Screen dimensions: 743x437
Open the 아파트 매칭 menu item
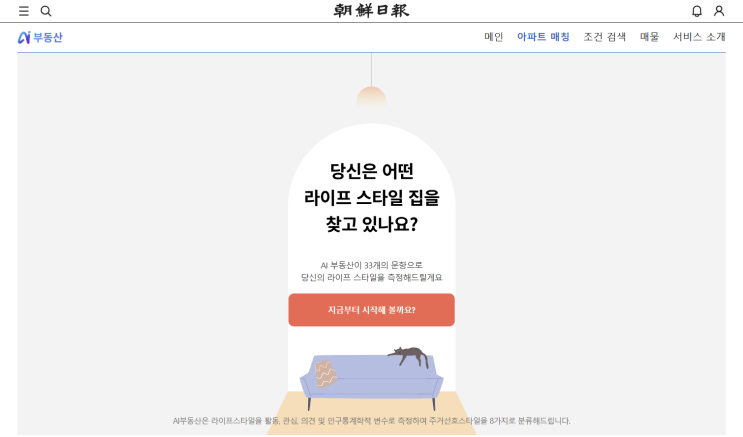click(x=543, y=37)
